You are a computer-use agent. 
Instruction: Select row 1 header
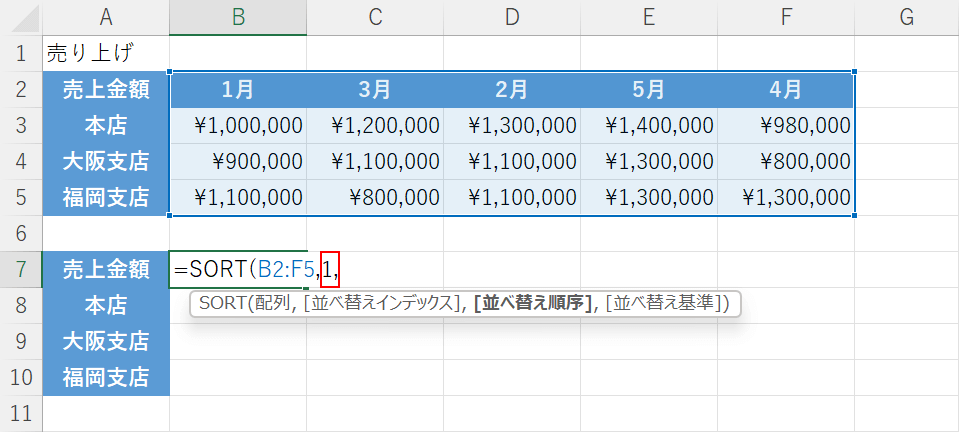pyautogui.click(x=21, y=54)
